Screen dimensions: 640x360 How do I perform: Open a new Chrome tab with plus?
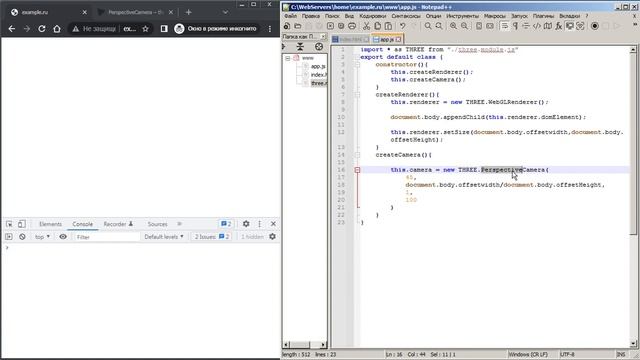pos(188,12)
